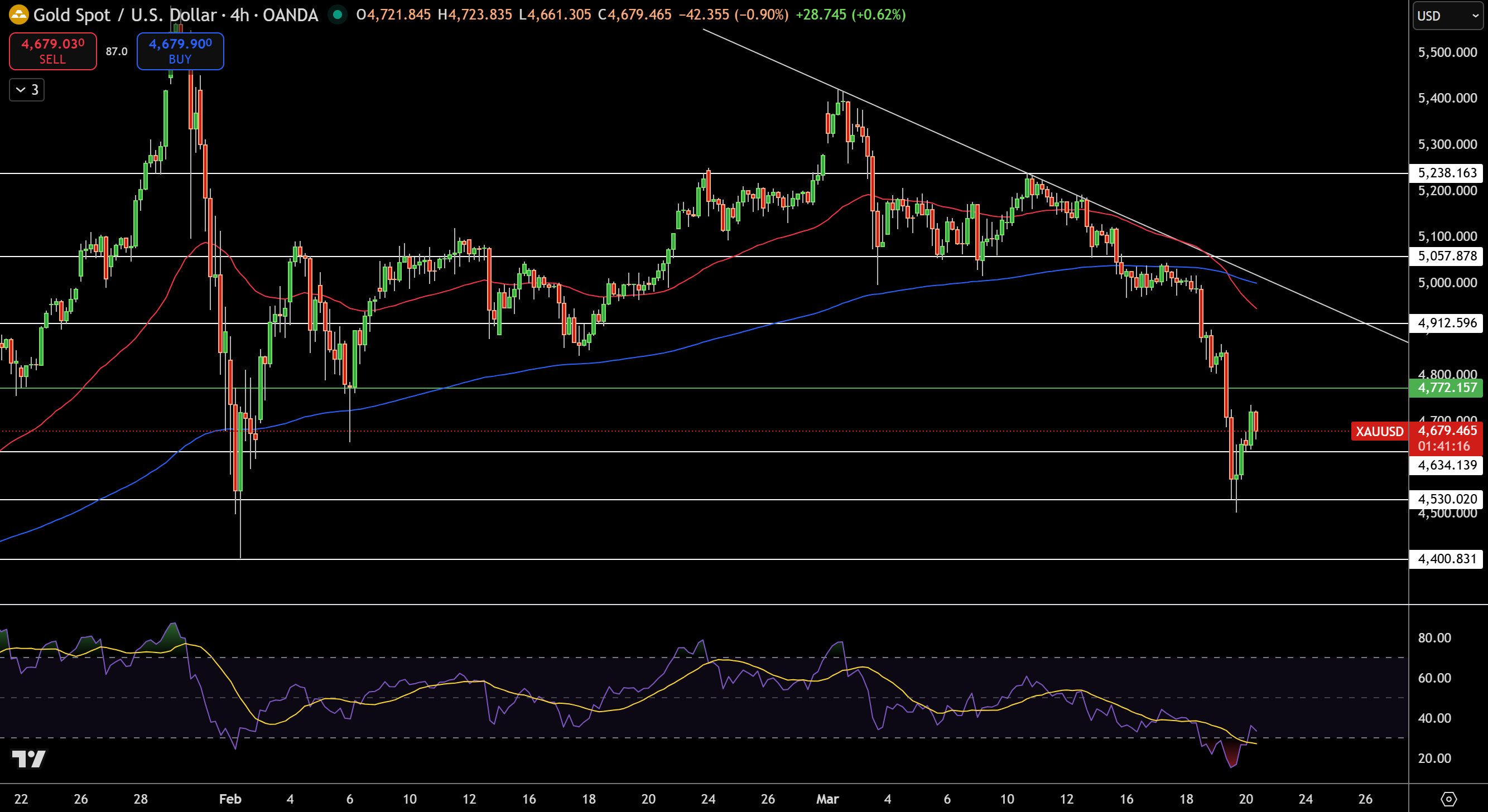
Task: Expand the collapsed indicators legend showing 3
Action: [x=27, y=90]
